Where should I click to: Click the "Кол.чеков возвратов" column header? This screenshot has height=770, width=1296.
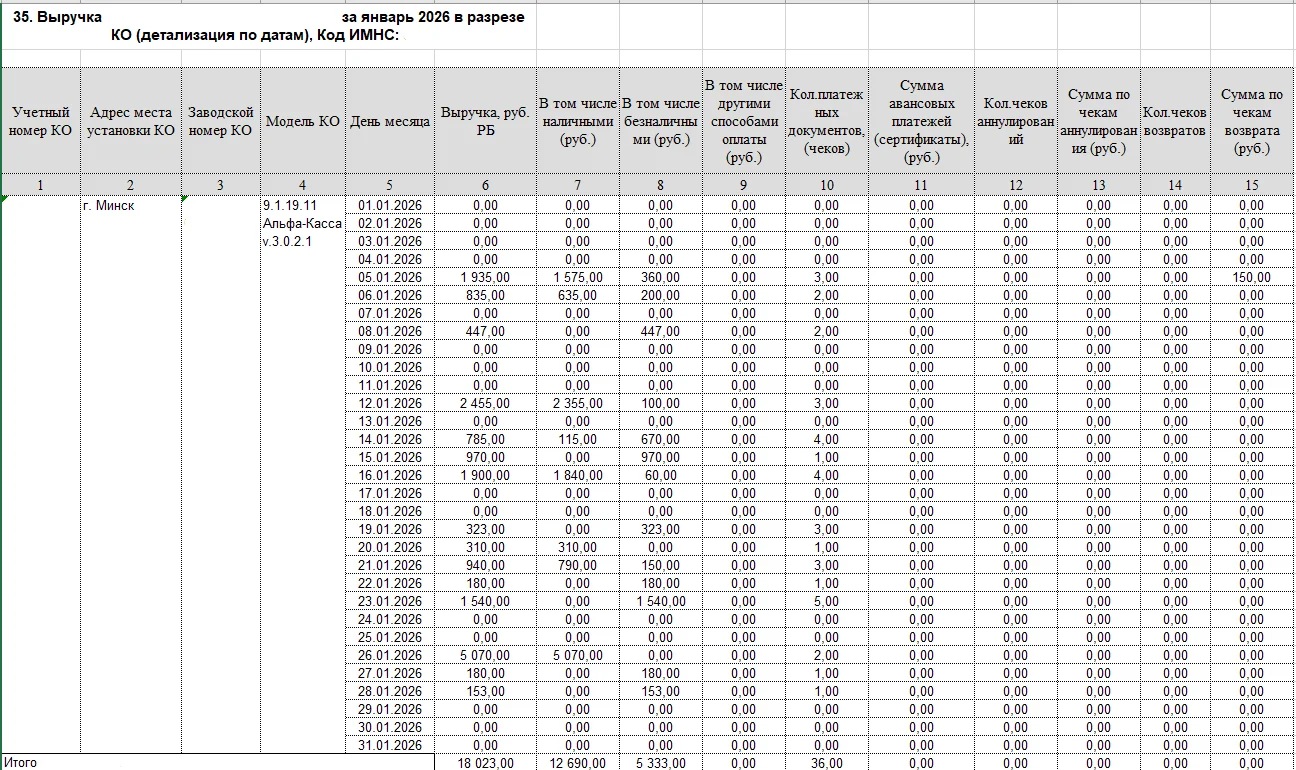tap(1175, 121)
